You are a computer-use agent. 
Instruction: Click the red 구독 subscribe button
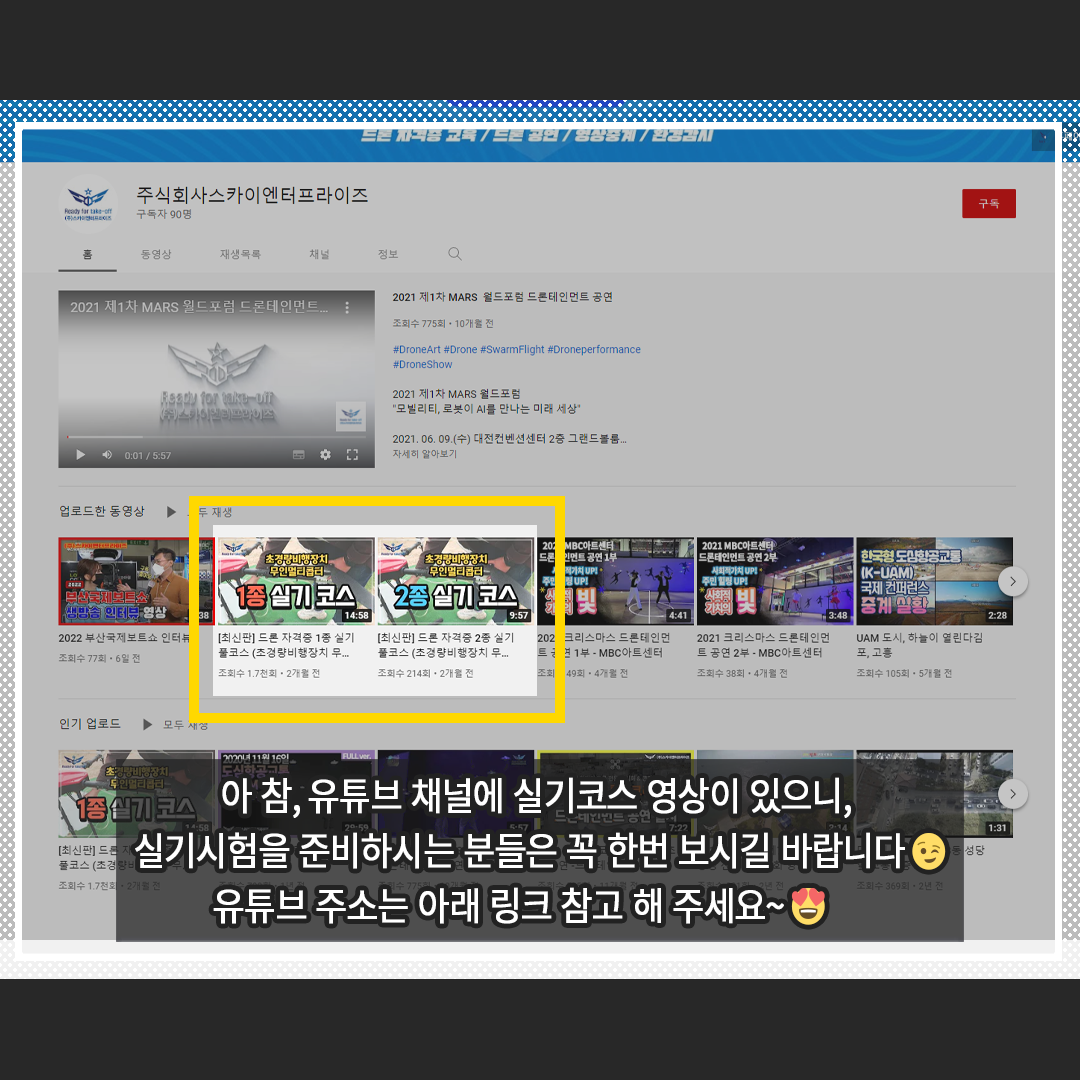(x=988, y=203)
